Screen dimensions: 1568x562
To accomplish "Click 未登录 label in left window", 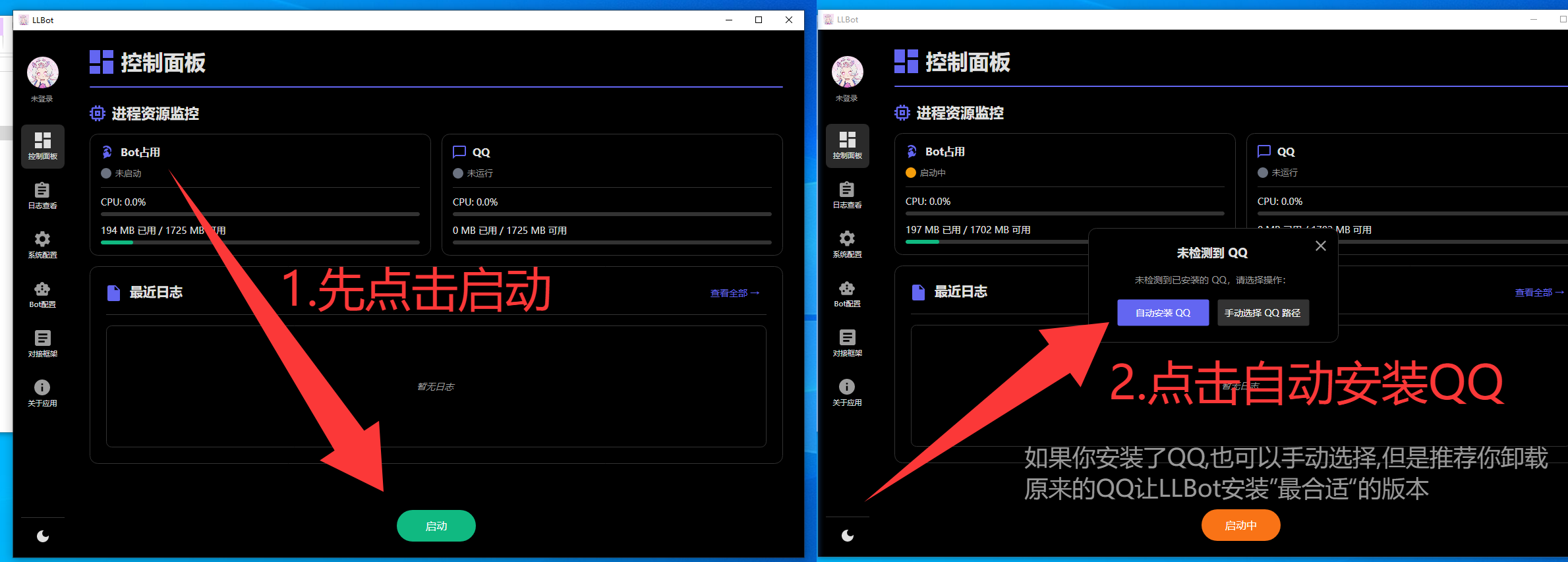I will pyautogui.click(x=42, y=99).
